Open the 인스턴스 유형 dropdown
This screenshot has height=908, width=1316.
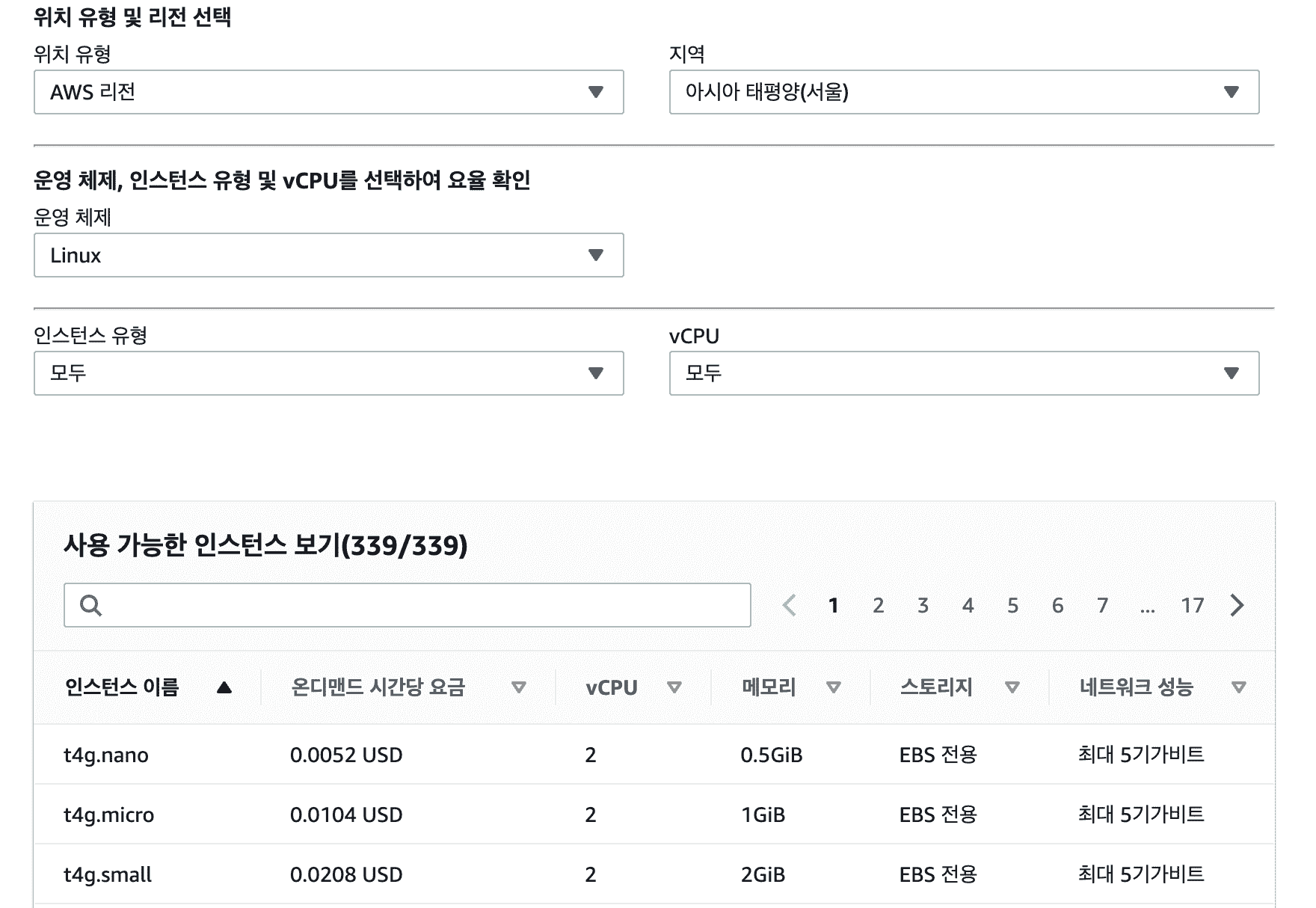click(x=328, y=373)
